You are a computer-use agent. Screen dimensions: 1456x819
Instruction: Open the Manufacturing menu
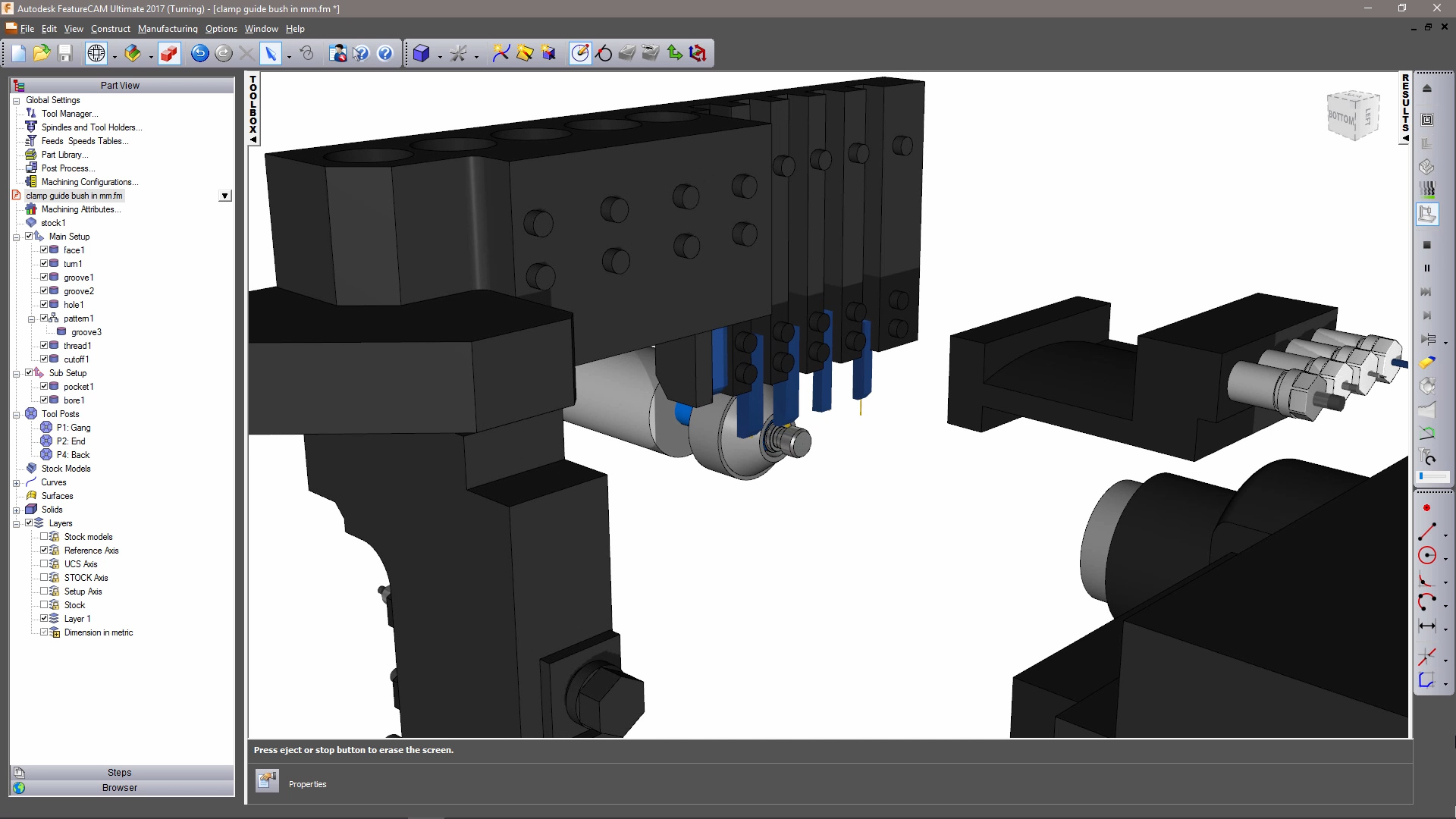168,29
